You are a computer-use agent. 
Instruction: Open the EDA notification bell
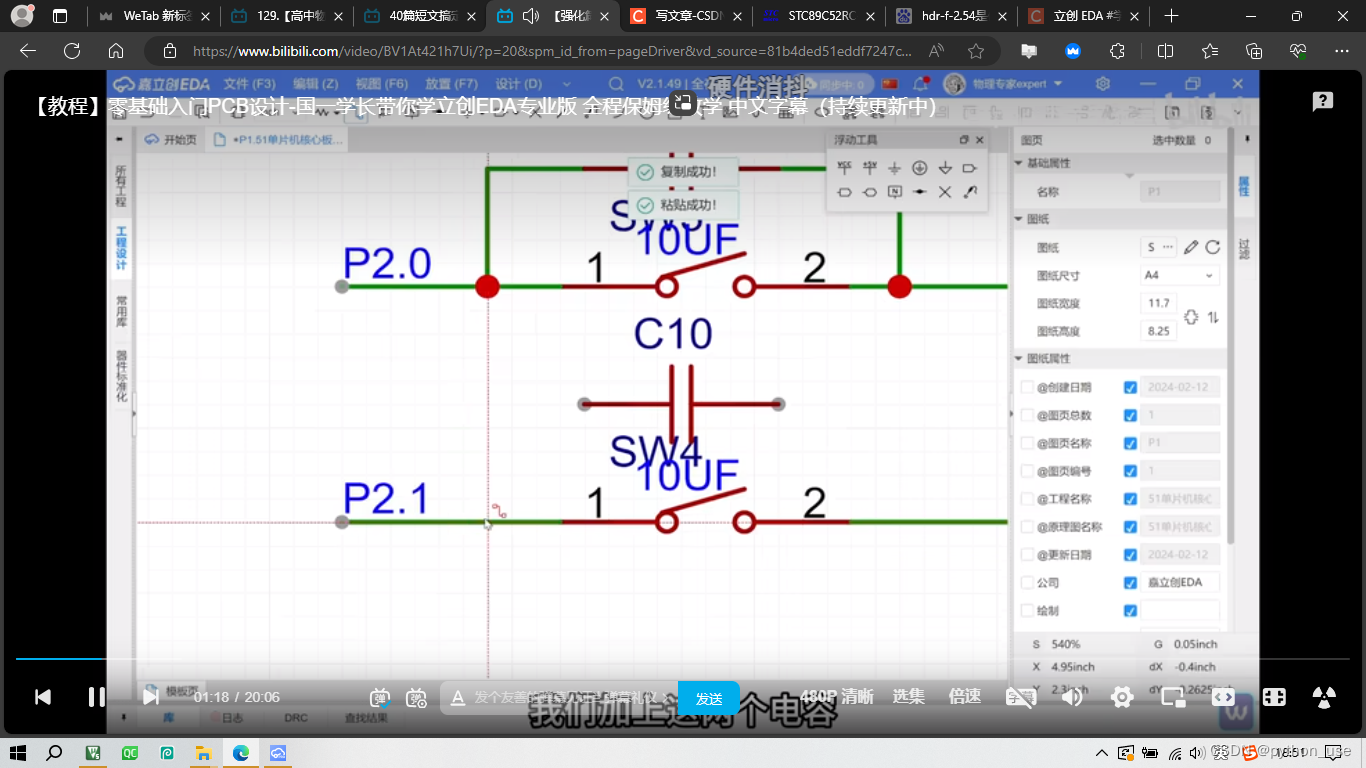tap(923, 84)
